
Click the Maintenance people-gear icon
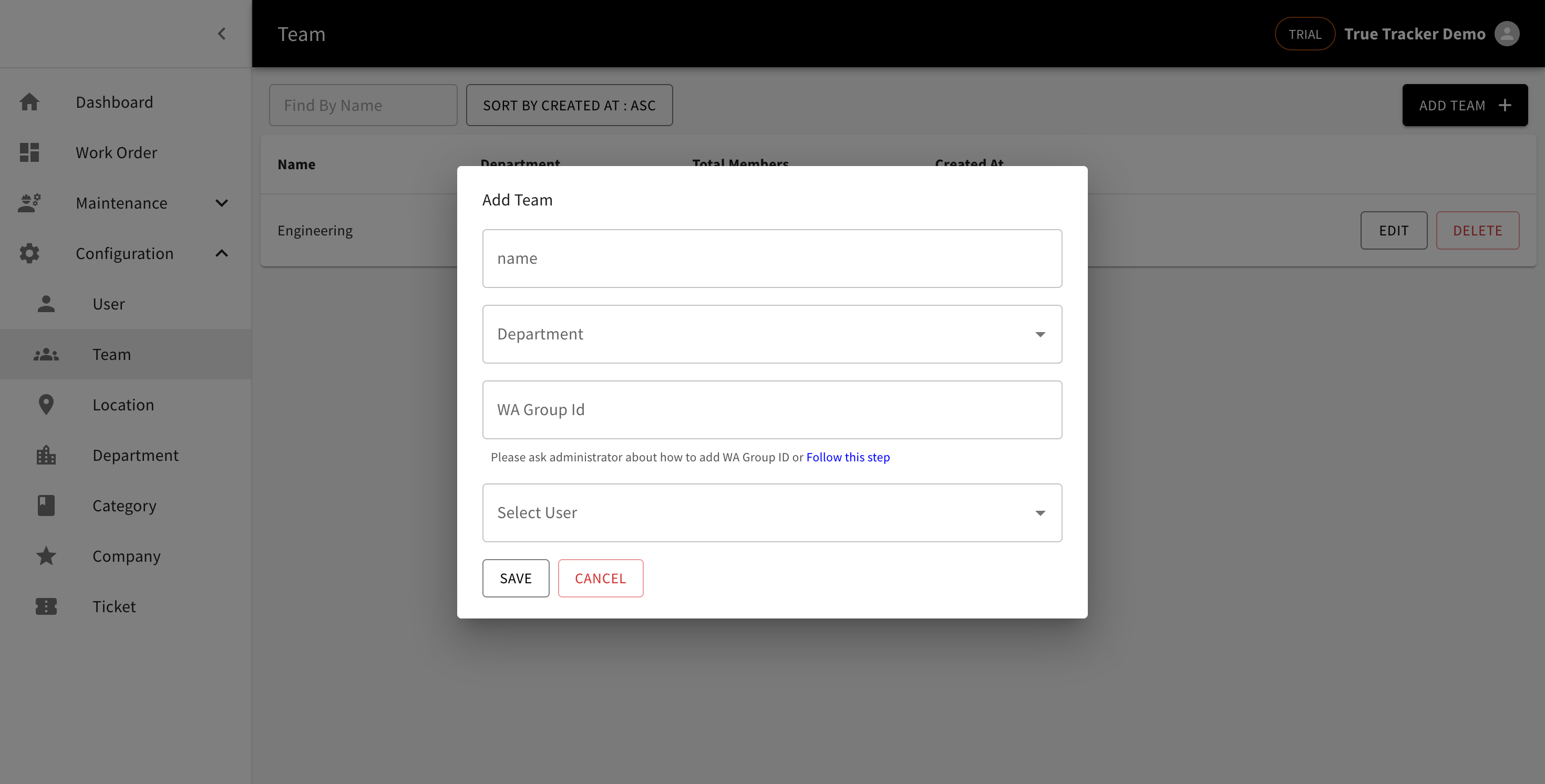click(29, 203)
